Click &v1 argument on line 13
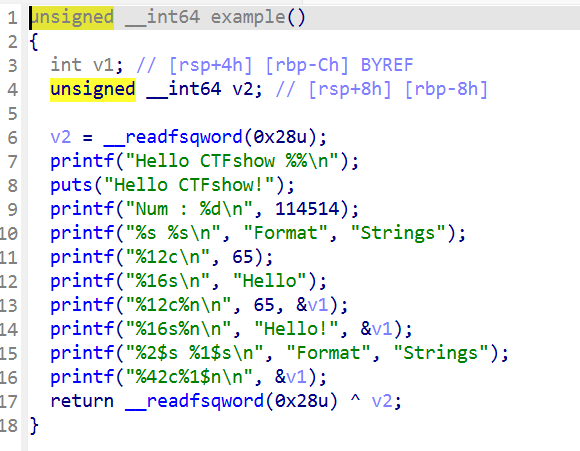 click(313, 305)
